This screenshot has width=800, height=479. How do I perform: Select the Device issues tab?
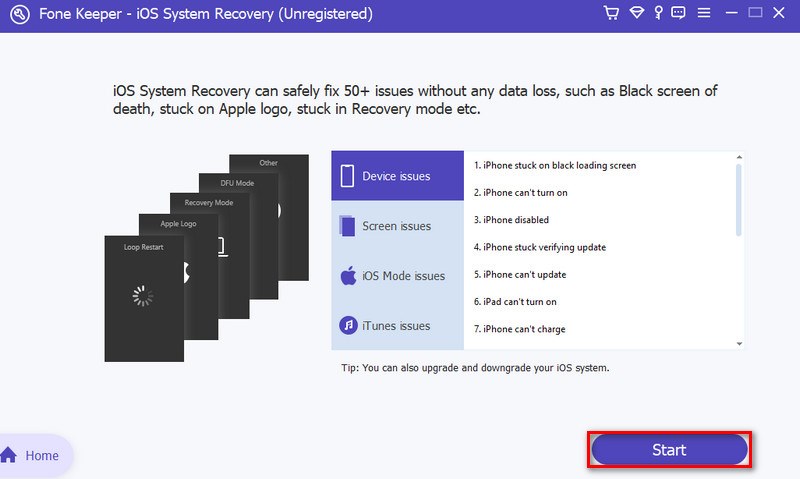tap(397, 175)
